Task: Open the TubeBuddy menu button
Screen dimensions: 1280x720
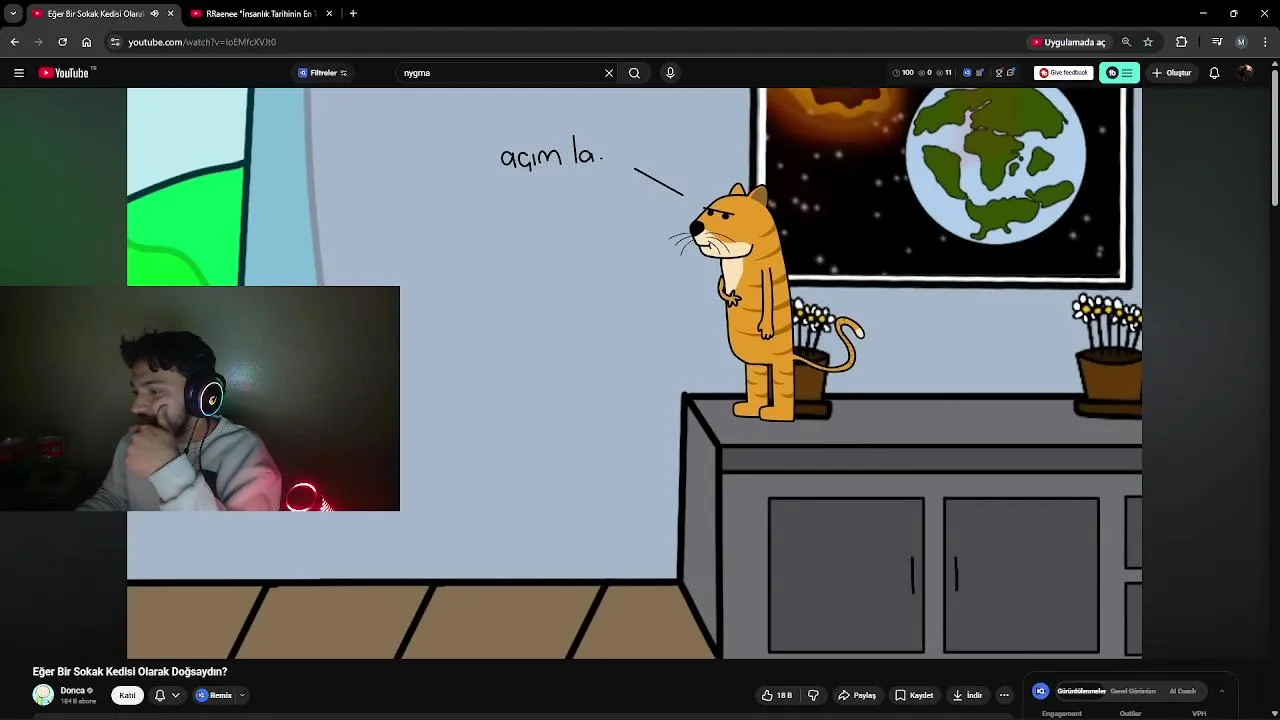Action: click(x=1119, y=73)
